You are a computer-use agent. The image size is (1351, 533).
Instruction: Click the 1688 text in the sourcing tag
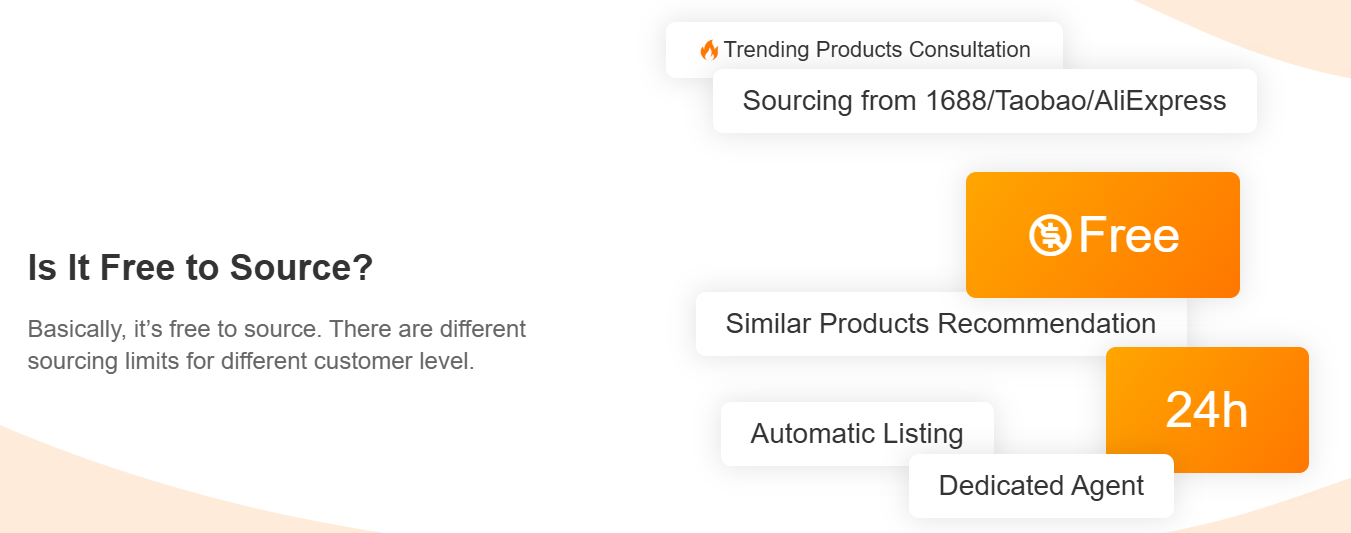click(949, 101)
